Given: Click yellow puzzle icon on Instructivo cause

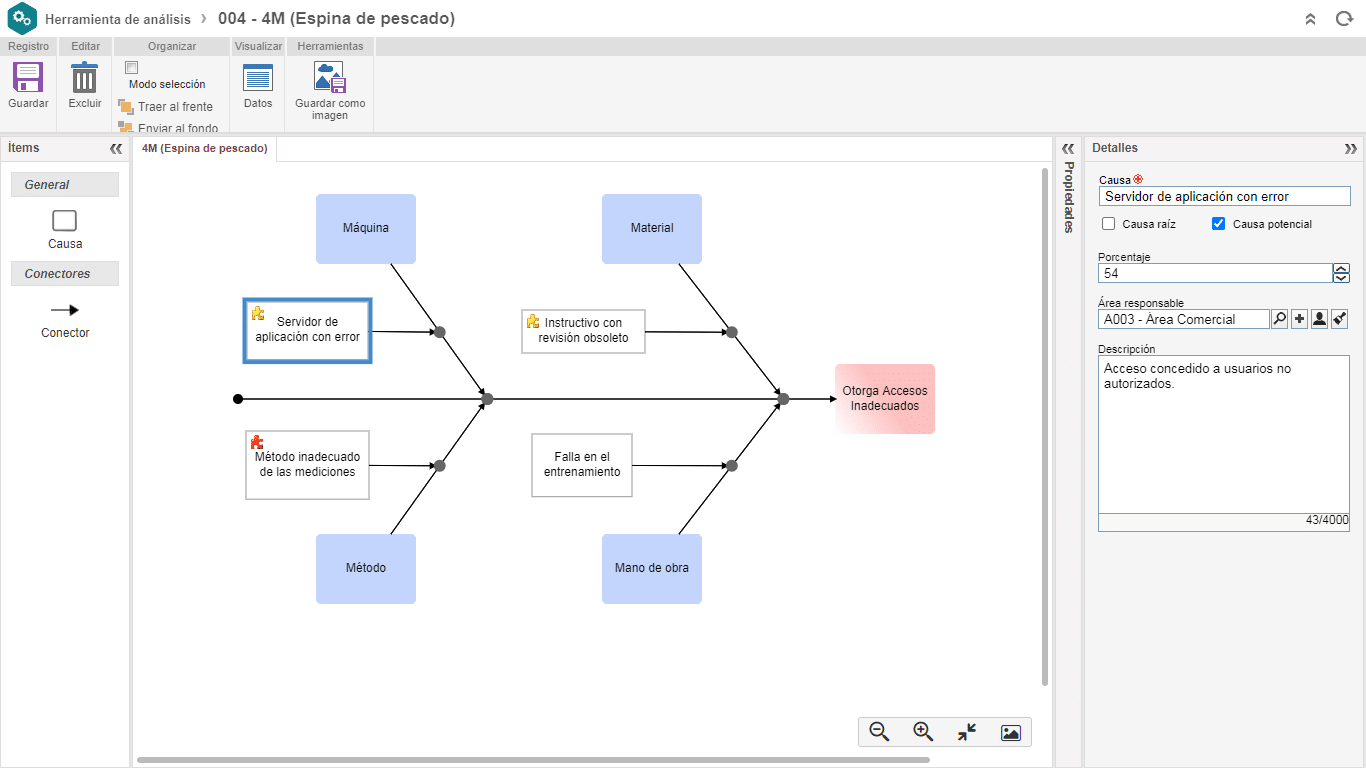Looking at the screenshot, I should [x=533, y=321].
